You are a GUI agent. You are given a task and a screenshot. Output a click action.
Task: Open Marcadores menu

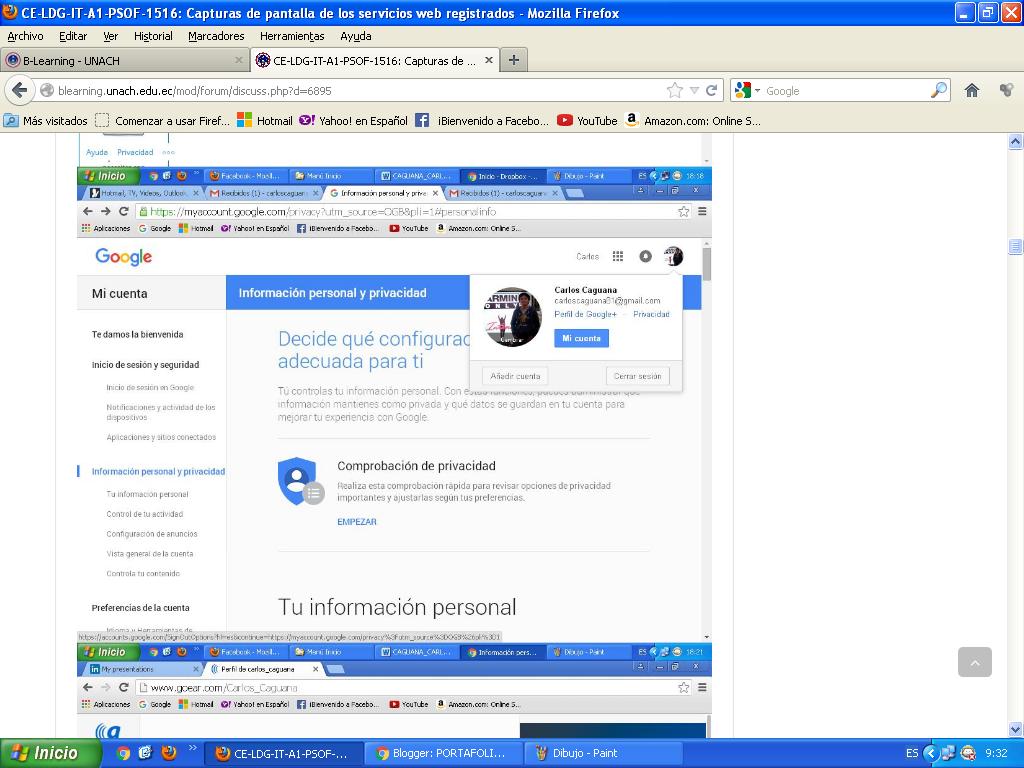pyautogui.click(x=216, y=36)
